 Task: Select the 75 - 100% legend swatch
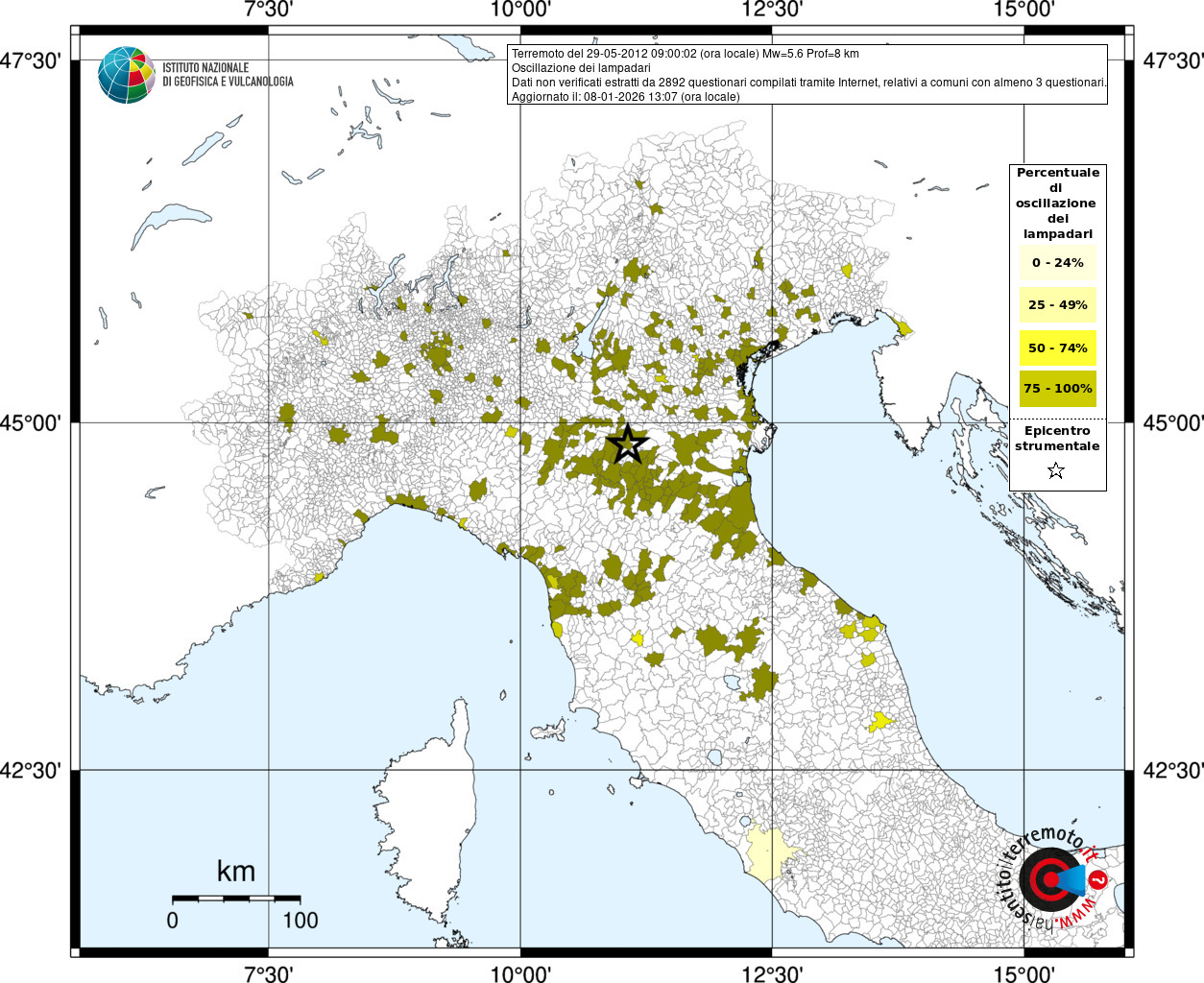(1058, 389)
